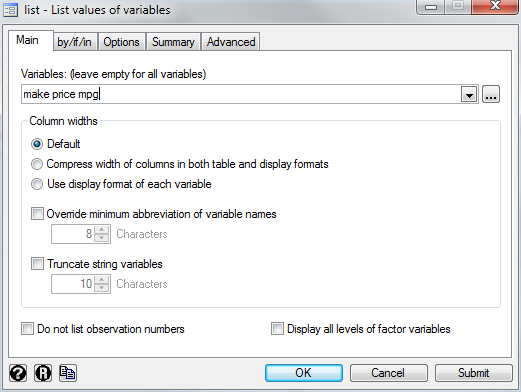Click the Cancel button

tap(388, 373)
